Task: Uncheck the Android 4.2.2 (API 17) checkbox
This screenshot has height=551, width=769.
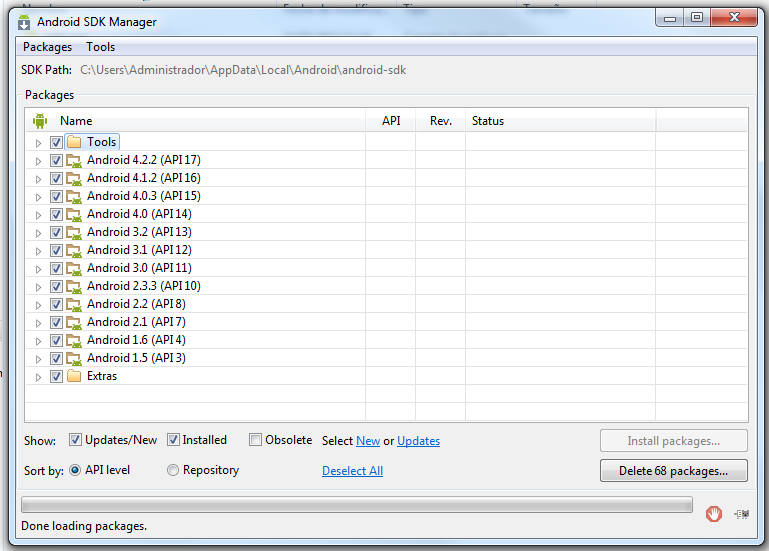Action: pyautogui.click(x=56, y=160)
